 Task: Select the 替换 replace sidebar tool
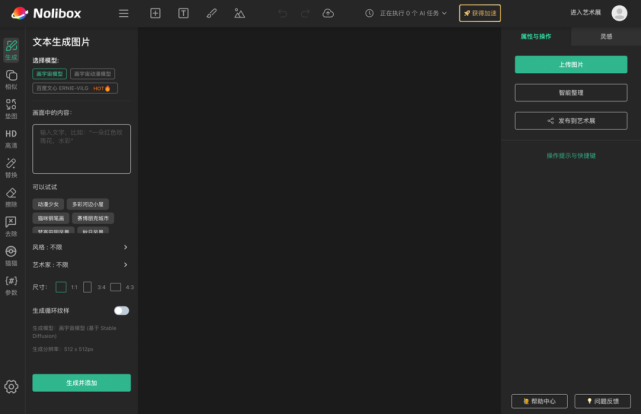11,168
